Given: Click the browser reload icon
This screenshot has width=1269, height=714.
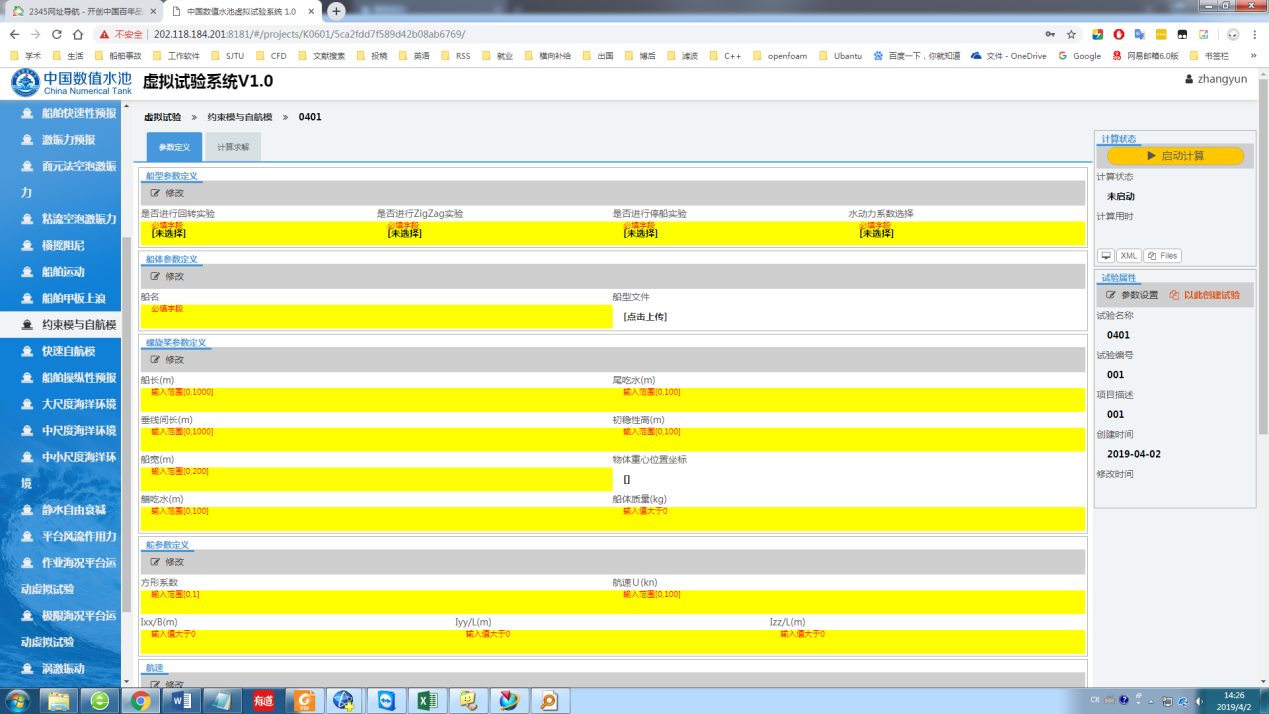Looking at the screenshot, I should 60,34.
